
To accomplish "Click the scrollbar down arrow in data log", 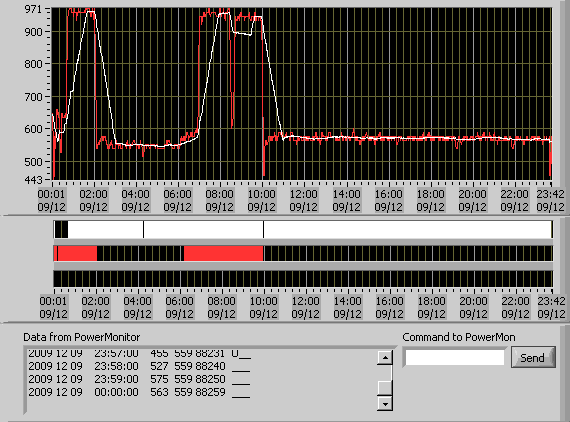I will [385, 403].
